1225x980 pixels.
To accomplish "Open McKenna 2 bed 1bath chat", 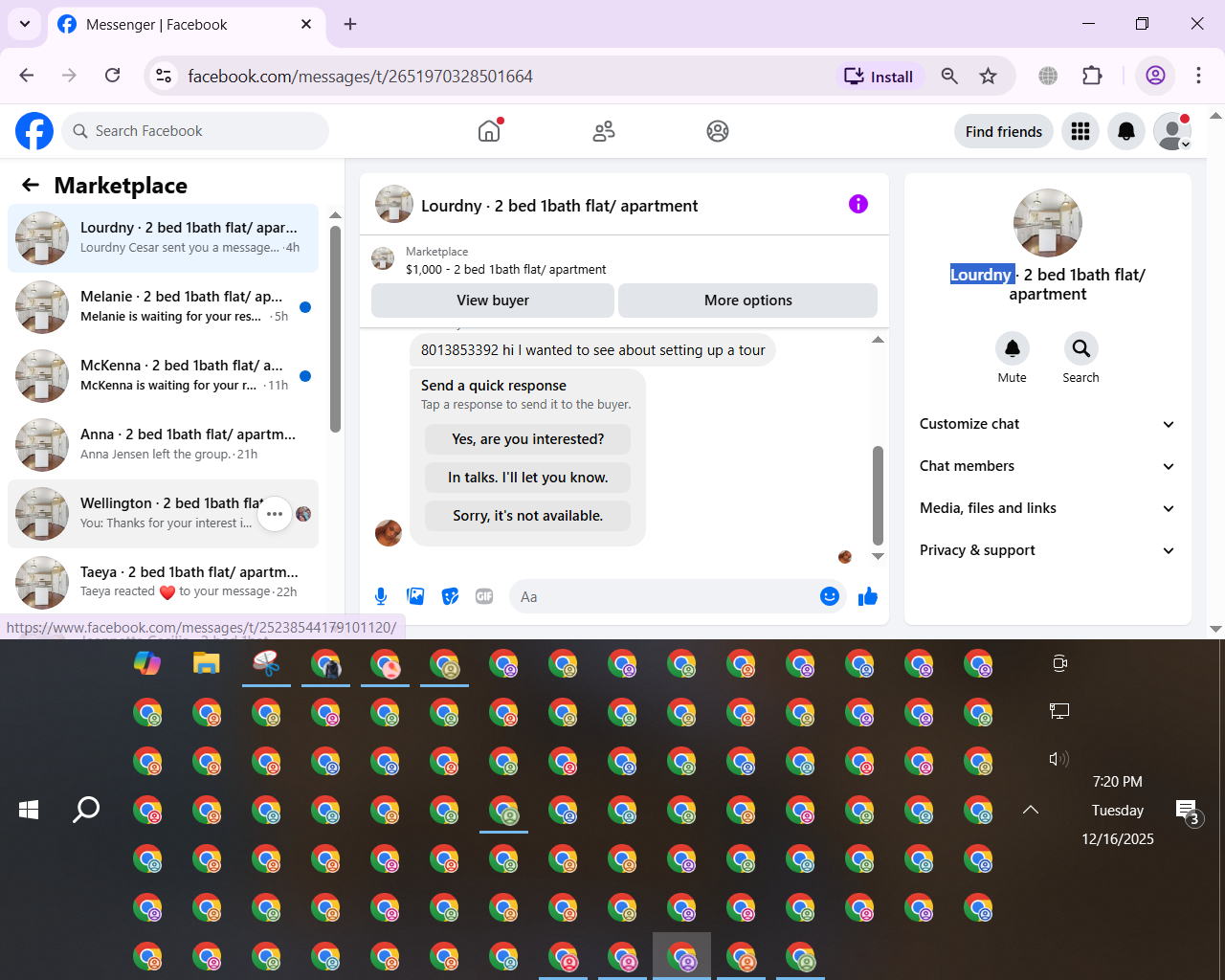I will (164, 376).
